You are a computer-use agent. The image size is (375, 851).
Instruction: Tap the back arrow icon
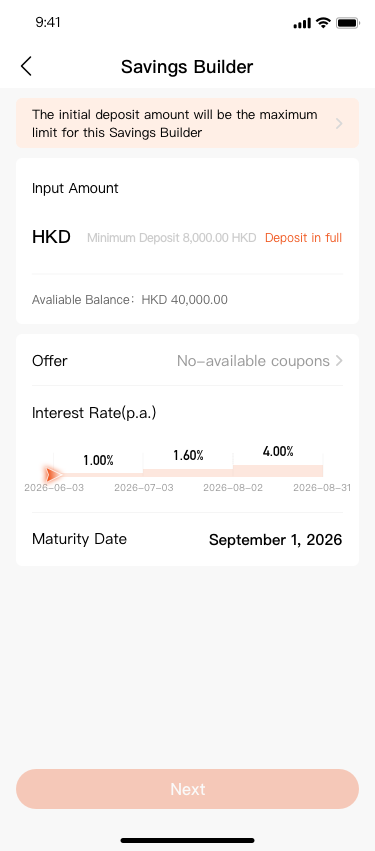(x=26, y=66)
